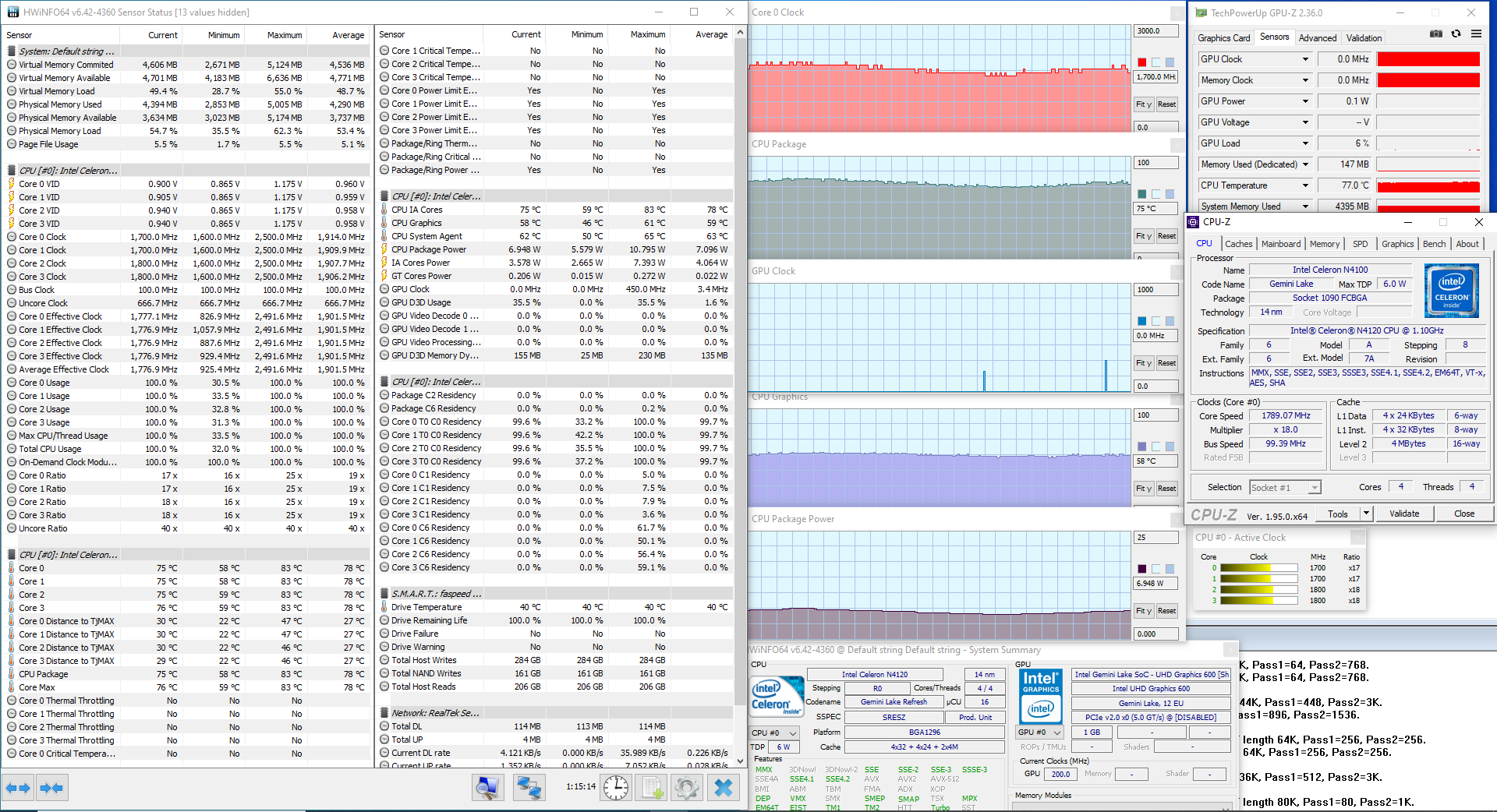This screenshot has height=812, width=1497.
Task: Open the CPU #0 selector in System Summary
Action: 775,733
